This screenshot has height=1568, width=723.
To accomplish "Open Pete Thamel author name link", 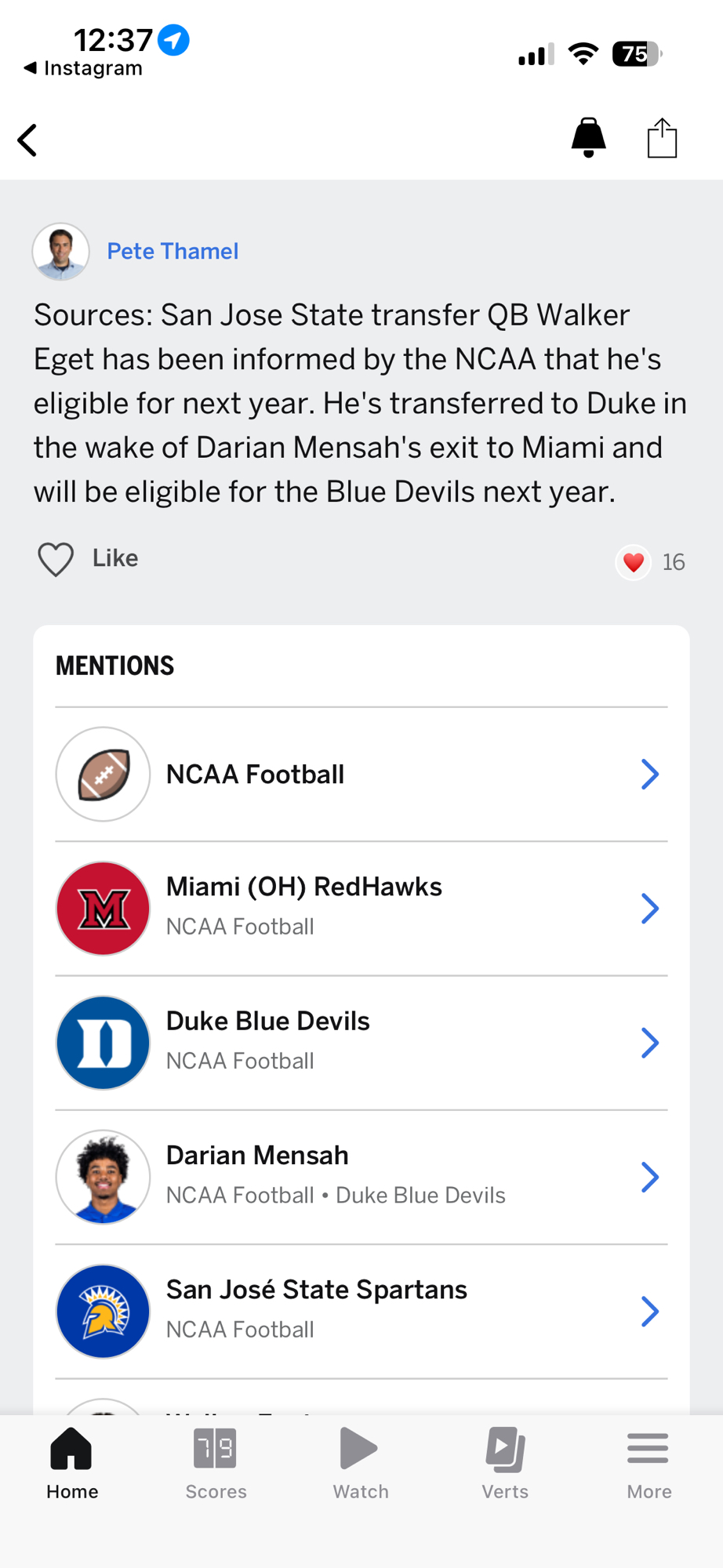I will [173, 251].
